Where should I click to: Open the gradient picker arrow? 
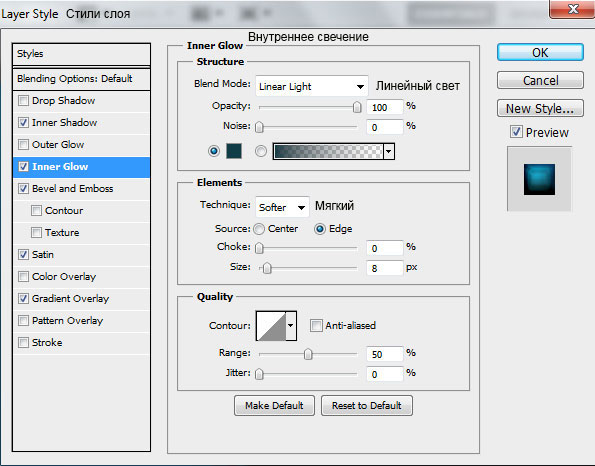(389, 151)
